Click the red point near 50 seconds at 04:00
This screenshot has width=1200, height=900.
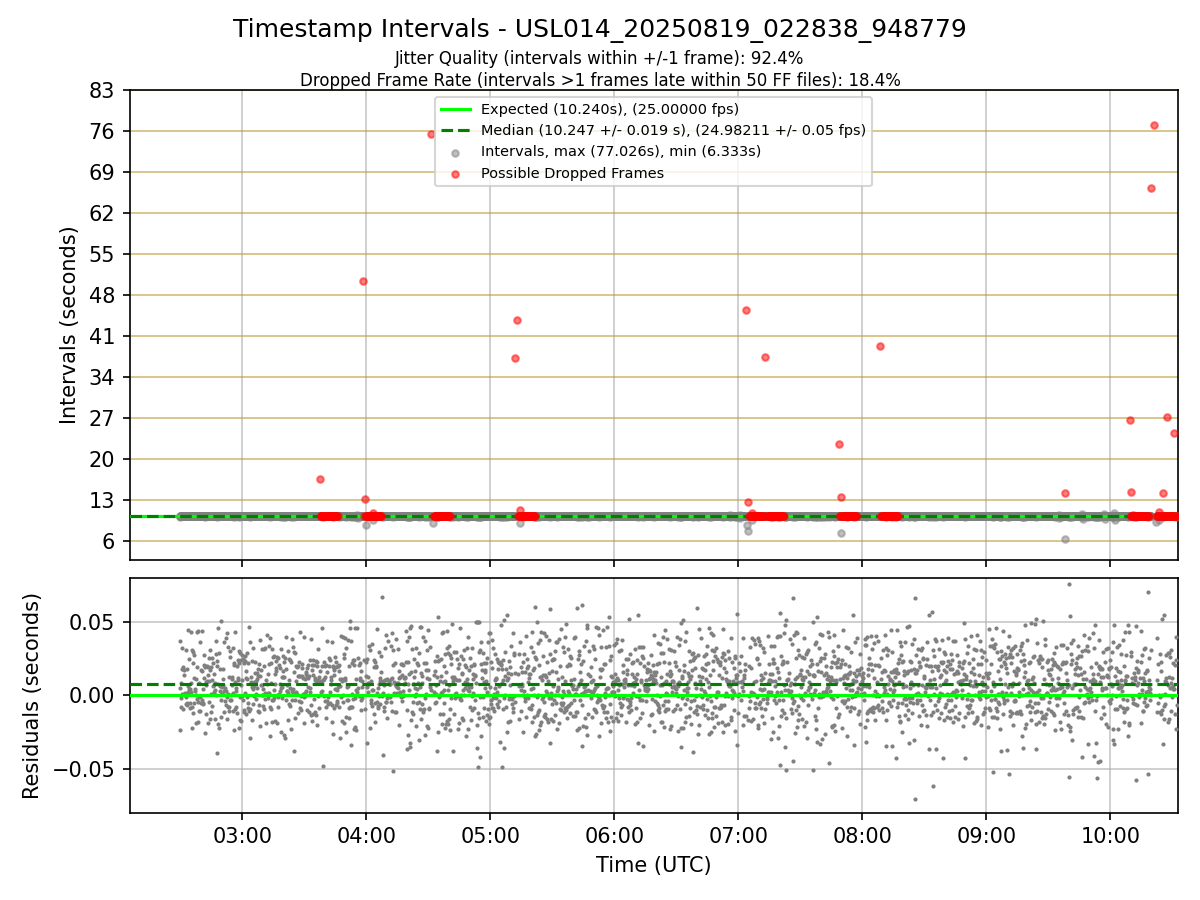[x=363, y=281]
